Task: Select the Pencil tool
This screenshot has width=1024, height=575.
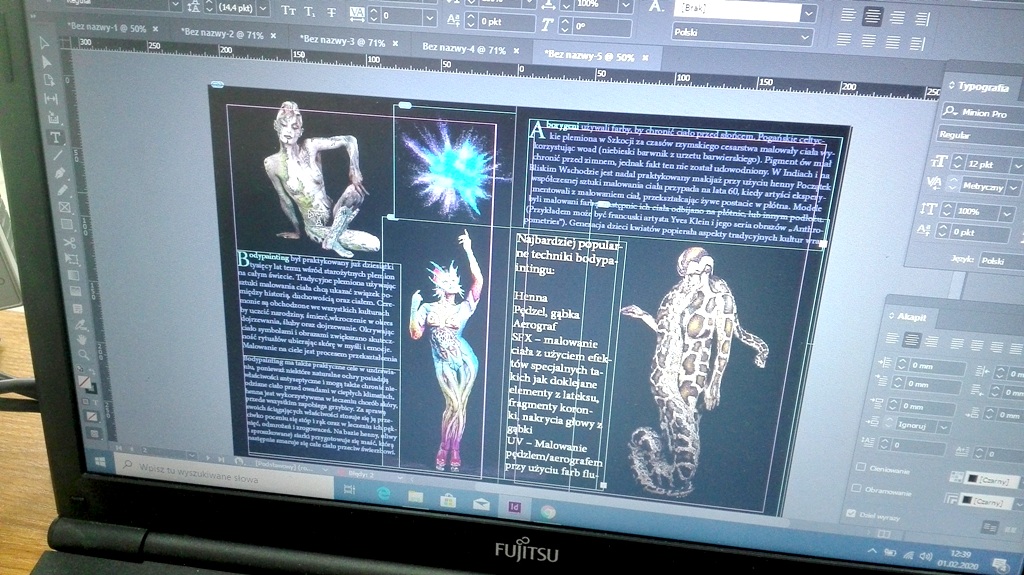Action: click(62, 190)
